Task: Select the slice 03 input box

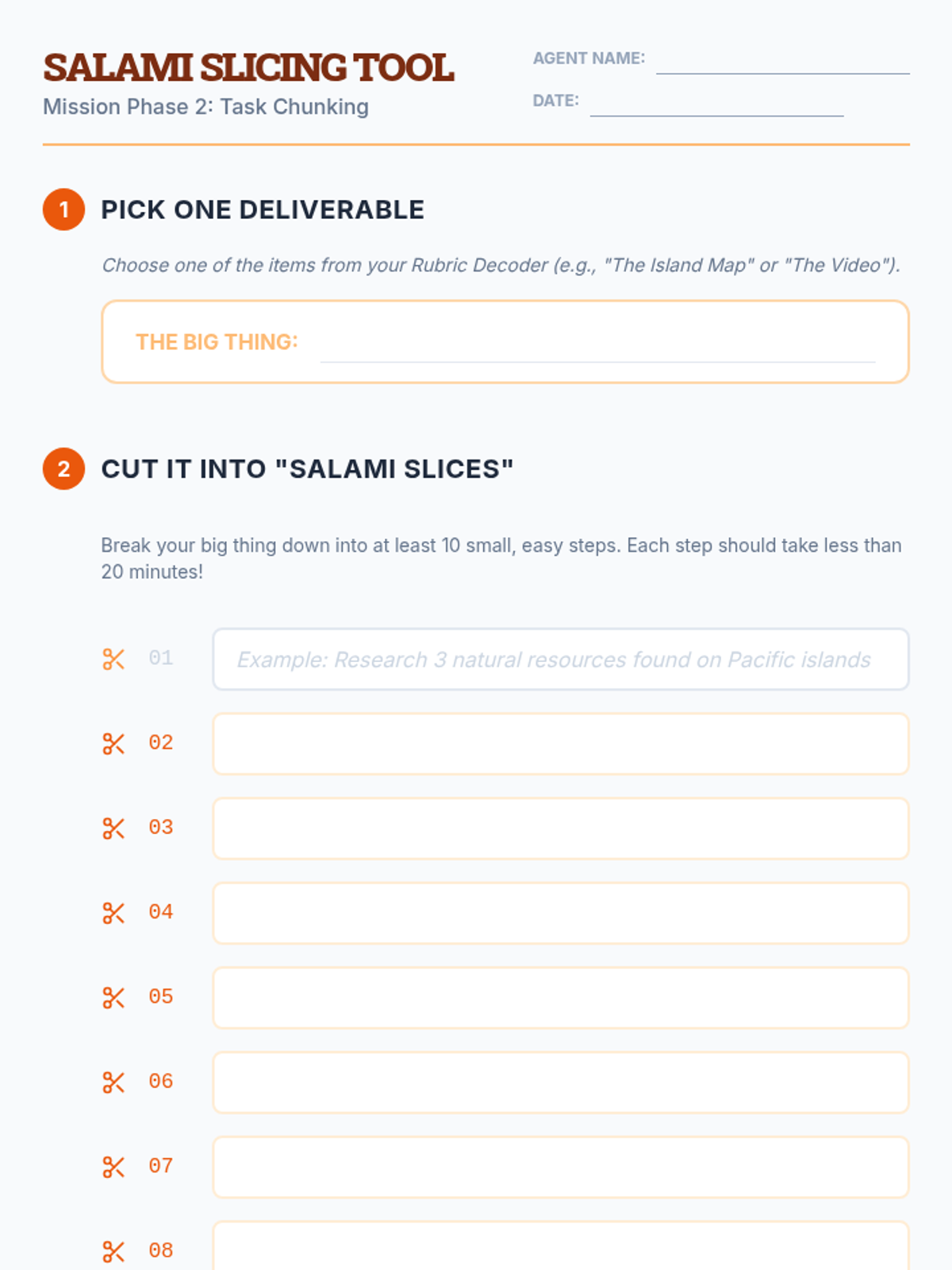Action: [560, 829]
